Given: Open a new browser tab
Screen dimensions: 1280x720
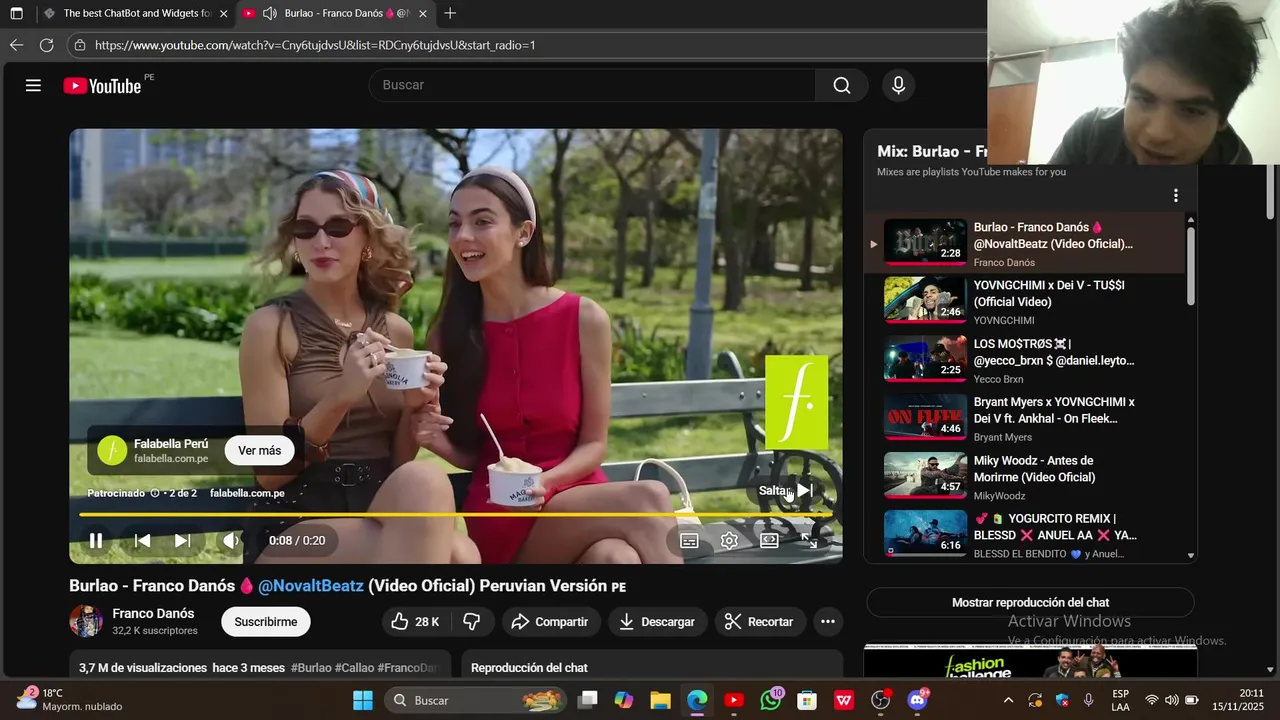Looking at the screenshot, I should (450, 14).
